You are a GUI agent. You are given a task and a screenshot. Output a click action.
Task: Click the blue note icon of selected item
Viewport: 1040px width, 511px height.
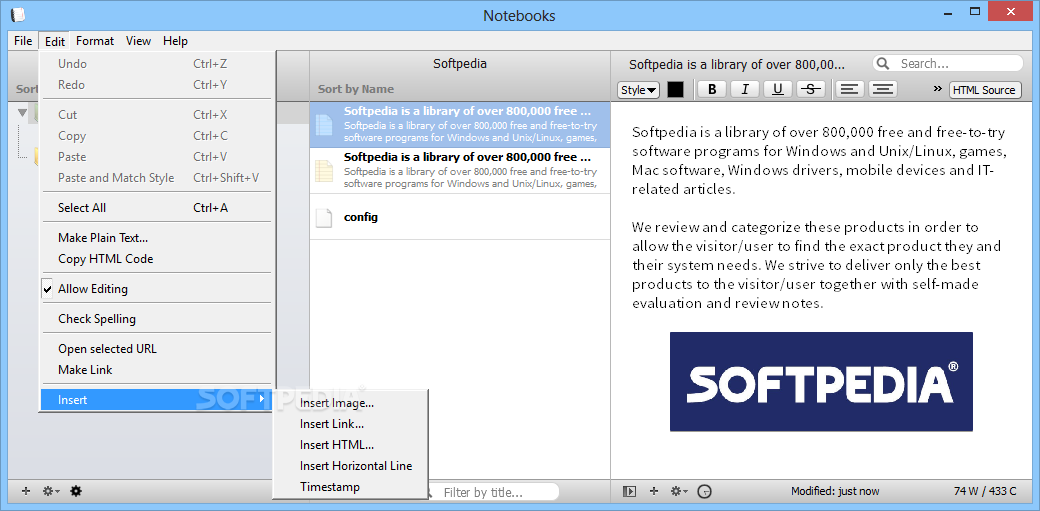(x=324, y=125)
